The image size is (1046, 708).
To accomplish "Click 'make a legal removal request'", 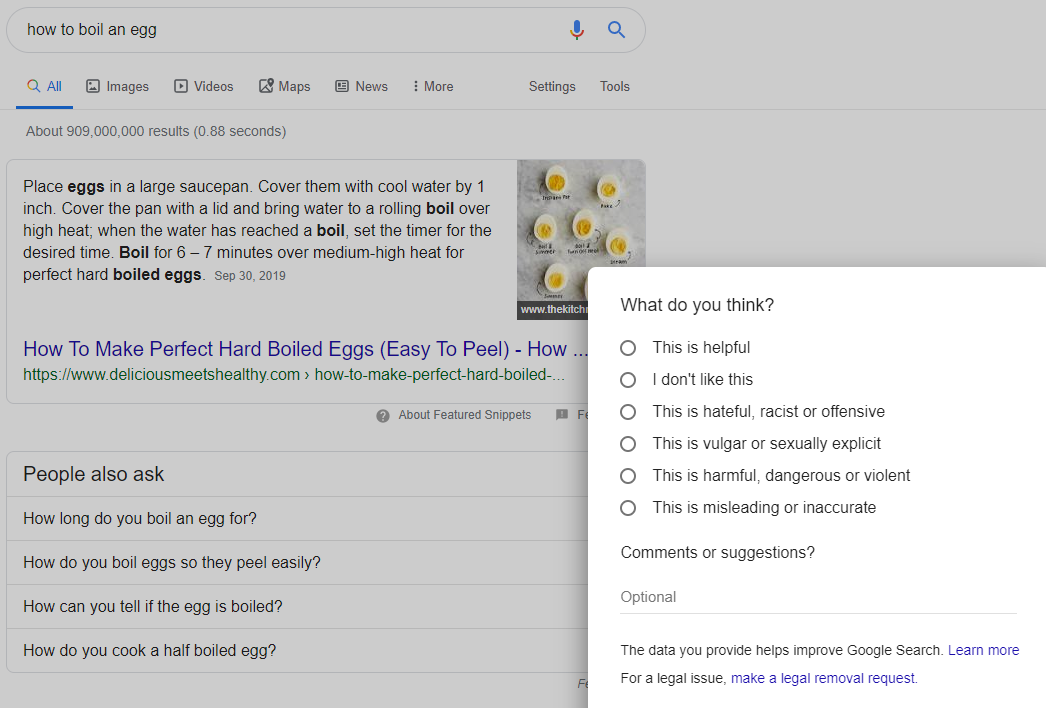I will [x=822, y=677].
